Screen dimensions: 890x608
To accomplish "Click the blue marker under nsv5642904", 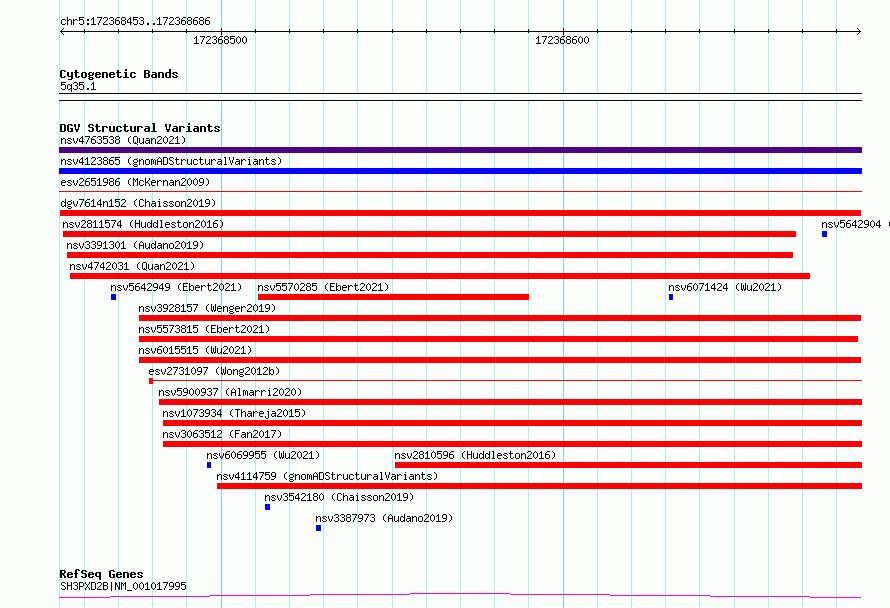I will (x=824, y=234).
